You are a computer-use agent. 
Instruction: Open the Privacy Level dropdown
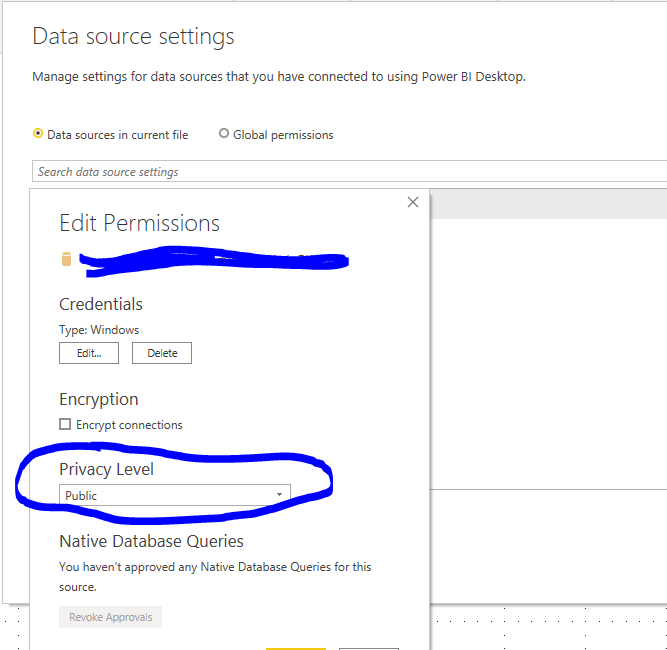point(175,495)
